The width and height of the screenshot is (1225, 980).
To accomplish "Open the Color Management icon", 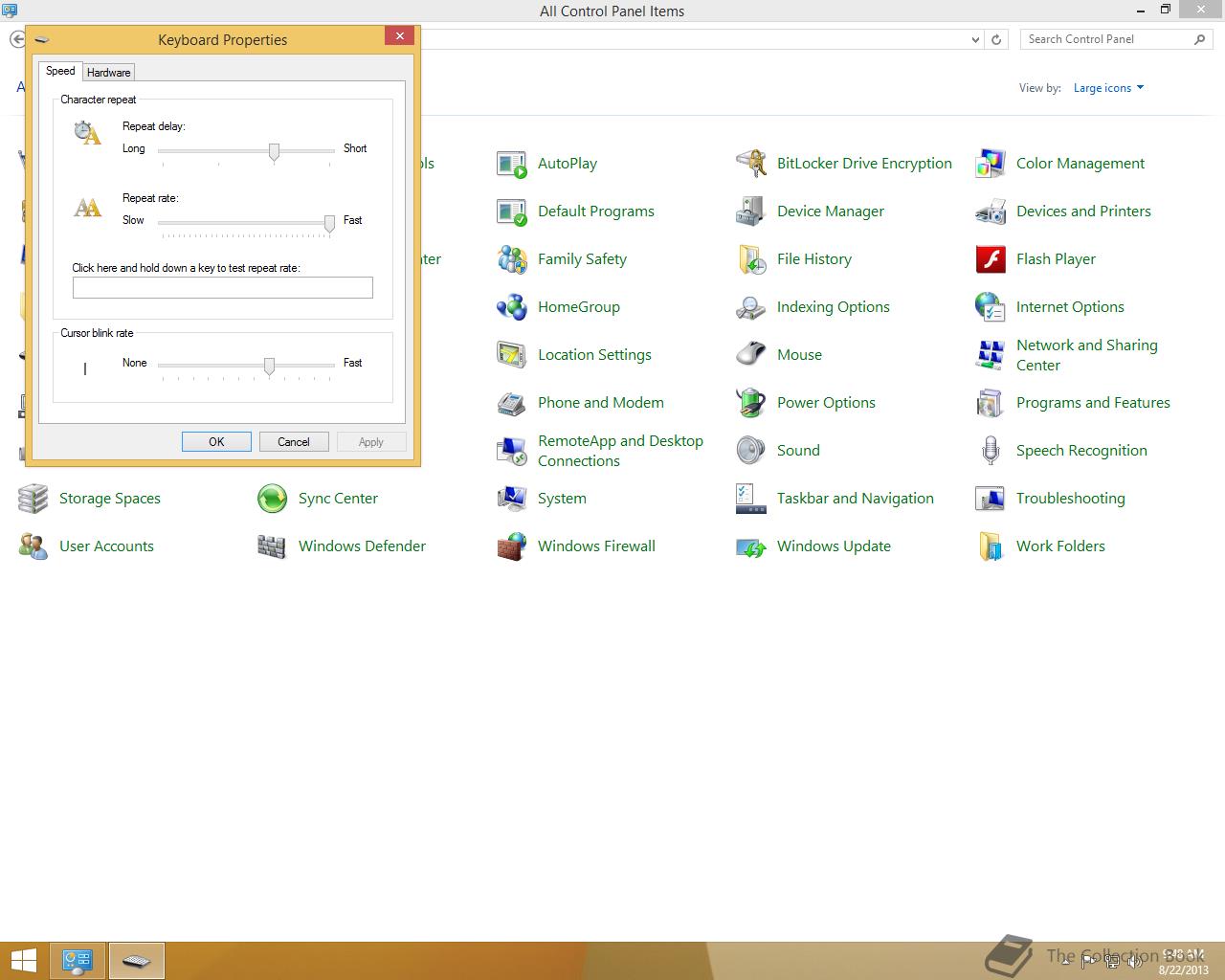I will [991, 164].
